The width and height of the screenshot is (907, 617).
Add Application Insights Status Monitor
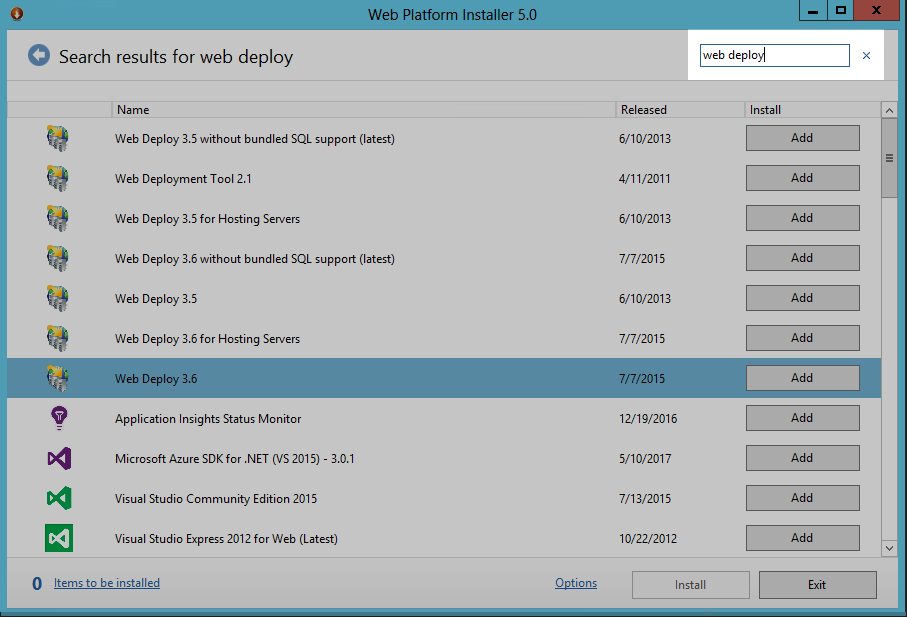[x=802, y=418]
